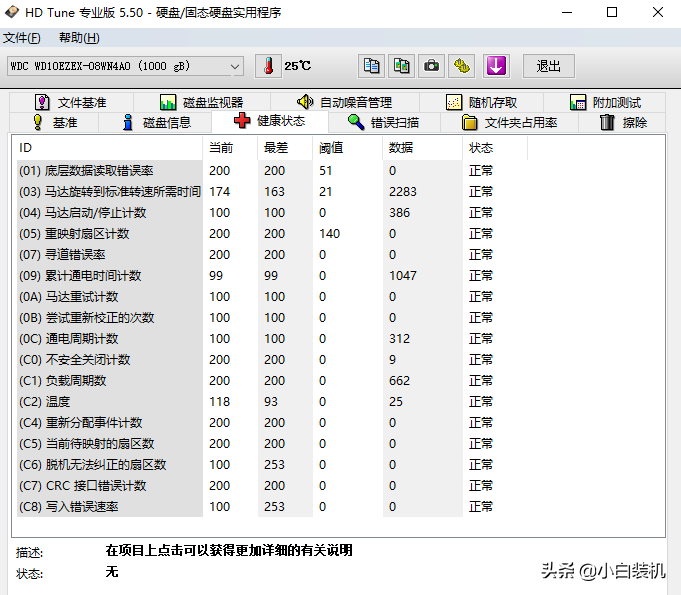The image size is (681, 595).
Task: Switch to the 文件夹占用率 tab
Action: click(509, 122)
